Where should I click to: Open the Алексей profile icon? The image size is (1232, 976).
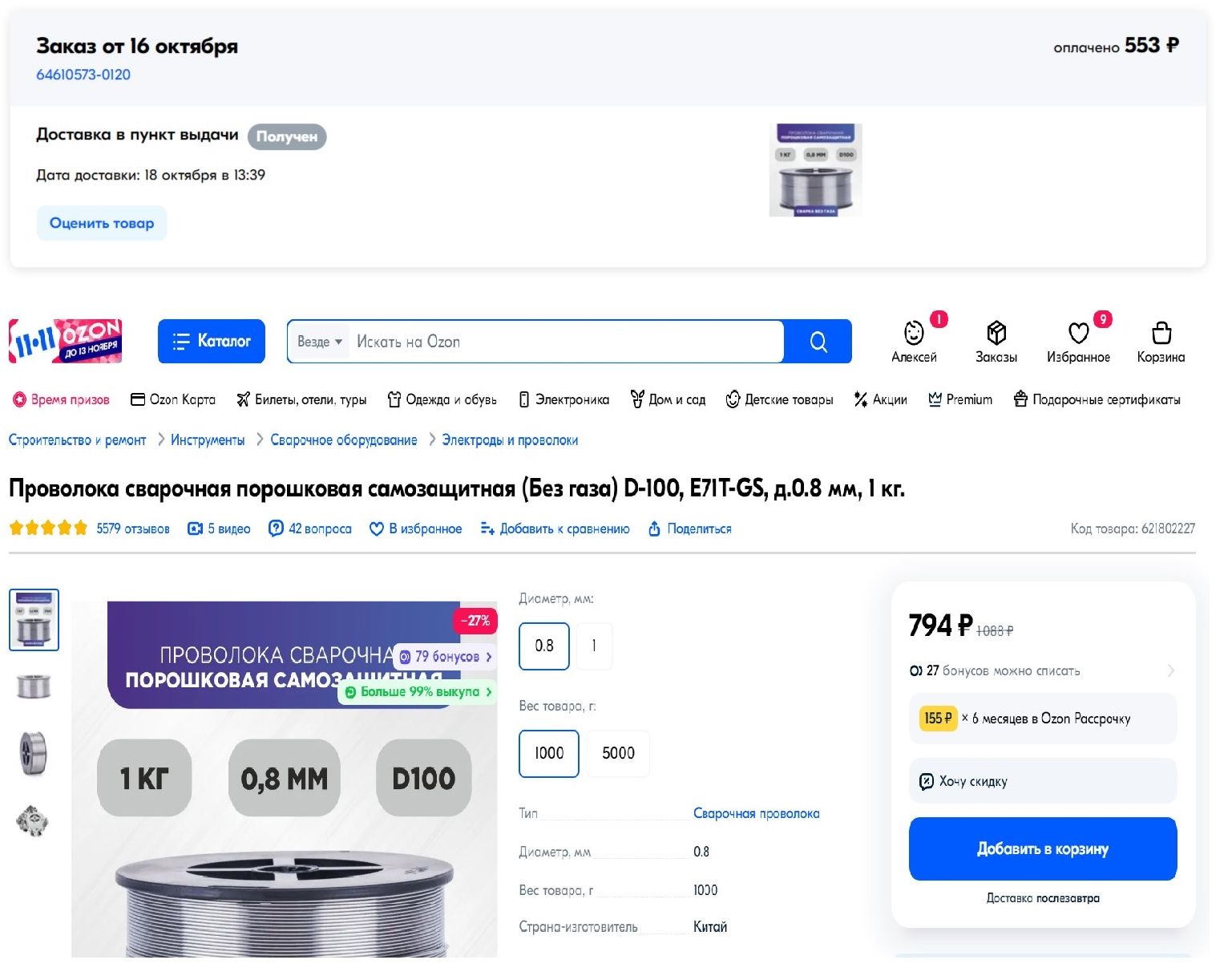[914, 341]
